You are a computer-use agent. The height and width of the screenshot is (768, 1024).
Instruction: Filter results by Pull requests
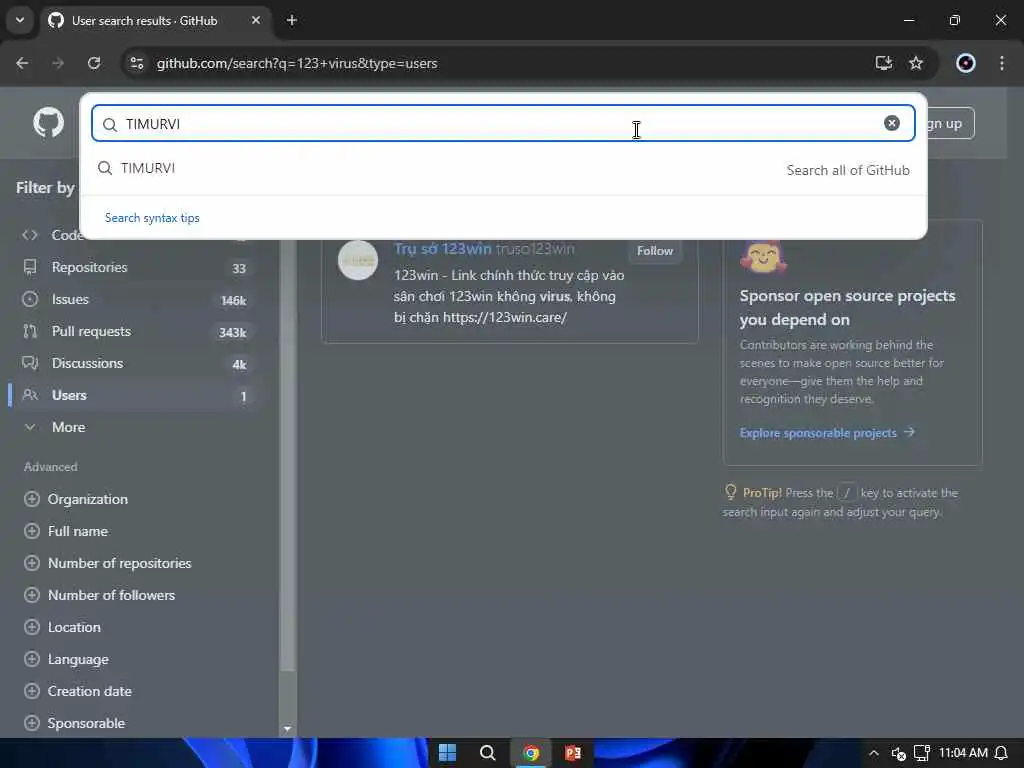click(135, 331)
